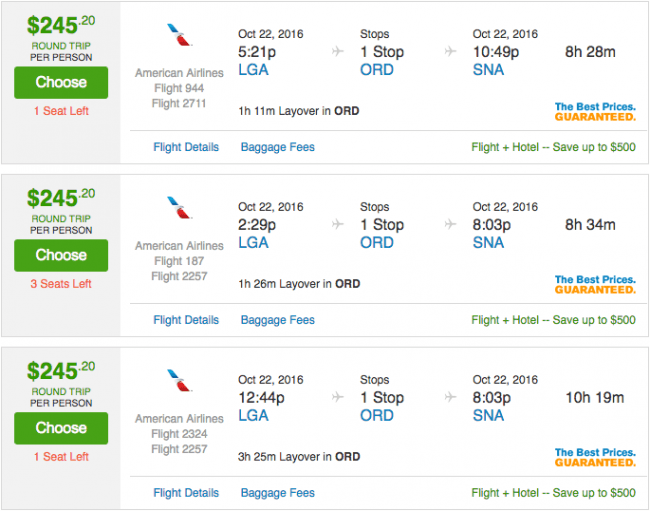650x511 pixels.
Task: Choose the flight with 3 Seats Left
Action: pos(61,255)
